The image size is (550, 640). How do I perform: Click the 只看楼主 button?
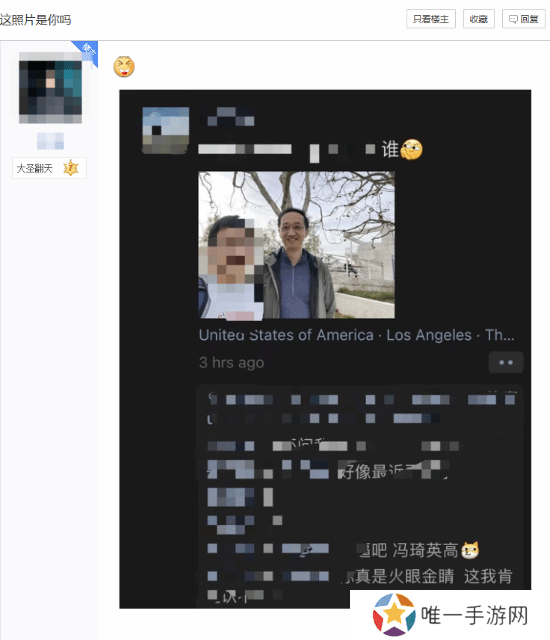click(x=431, y=19)
